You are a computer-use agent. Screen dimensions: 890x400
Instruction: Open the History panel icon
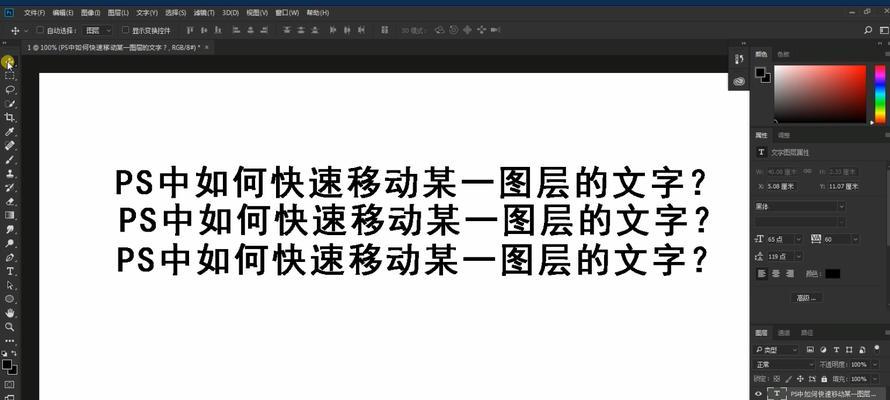click(x=738, y=58)
